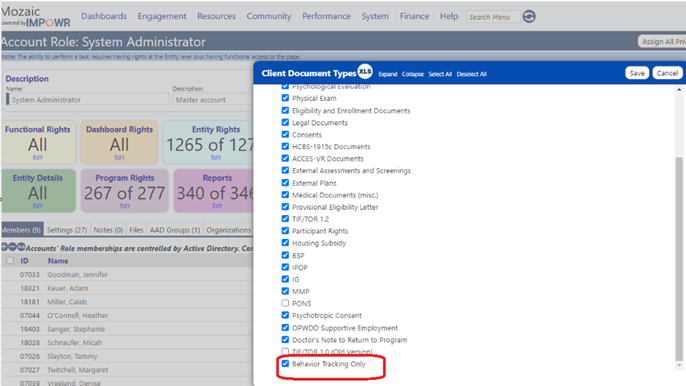The image size is (686, 386).
Task: Switch to the Settings (27) tab
Action: [x=67, y=230]
